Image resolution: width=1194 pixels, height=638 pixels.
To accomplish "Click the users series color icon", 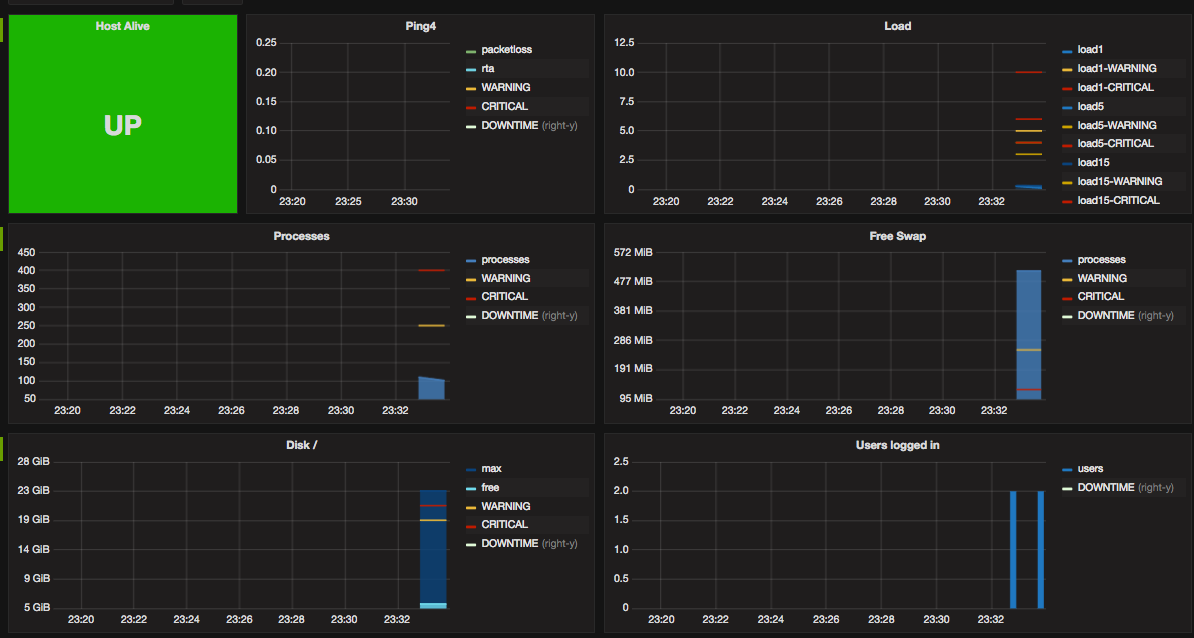I will tap(1067, 469).
